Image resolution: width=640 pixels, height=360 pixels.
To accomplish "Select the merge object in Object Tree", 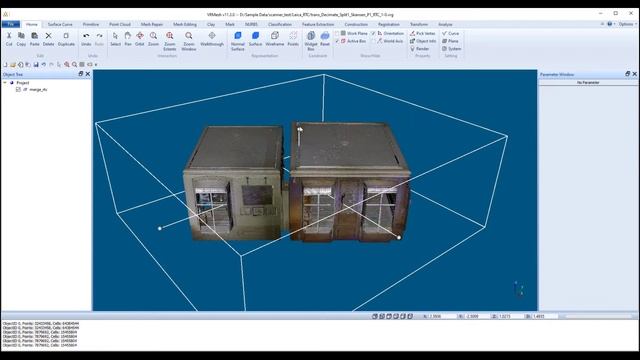I will click(38, 89).
